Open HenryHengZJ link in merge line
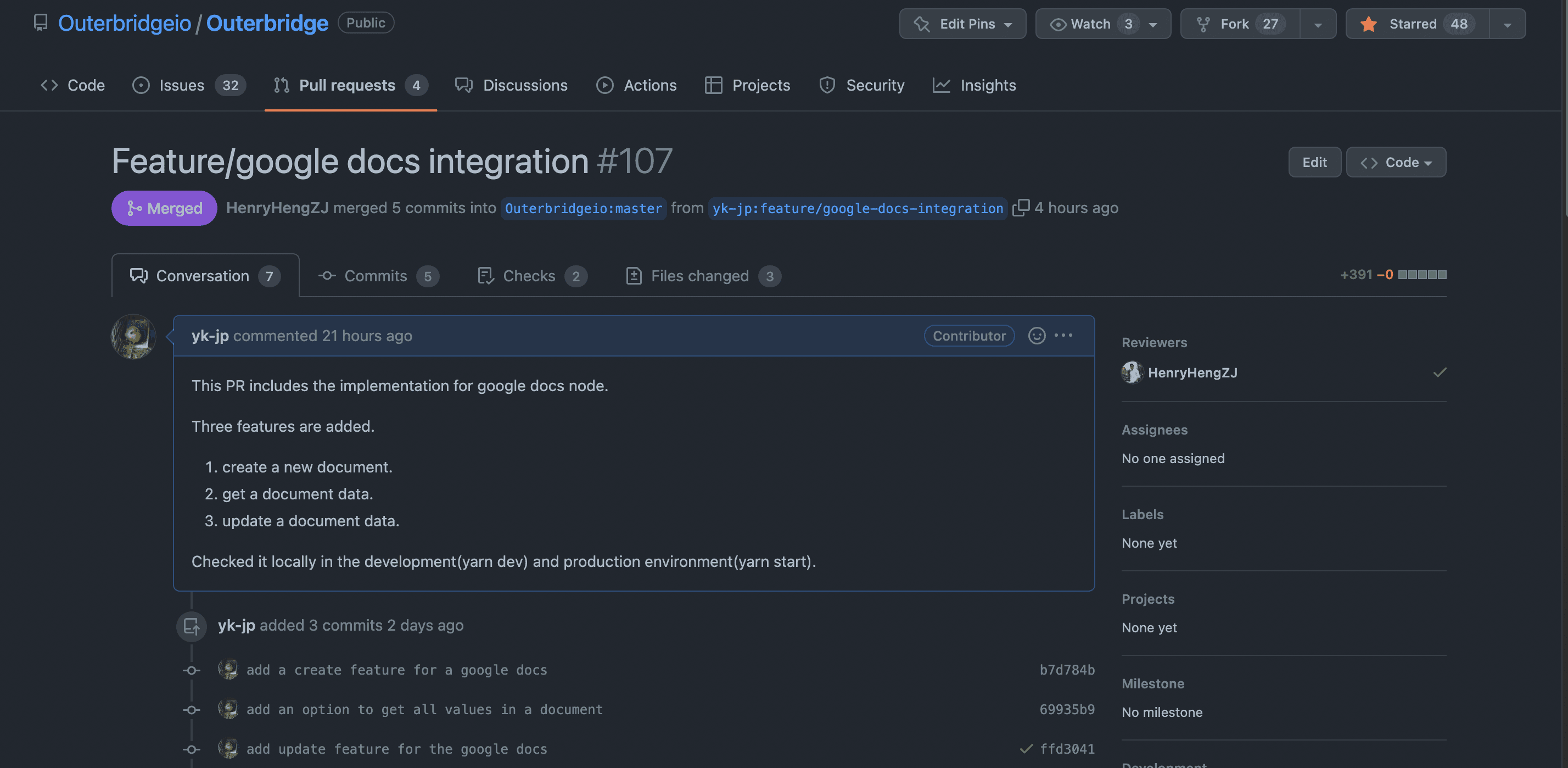1568x768 pixels. click(277, 208)
